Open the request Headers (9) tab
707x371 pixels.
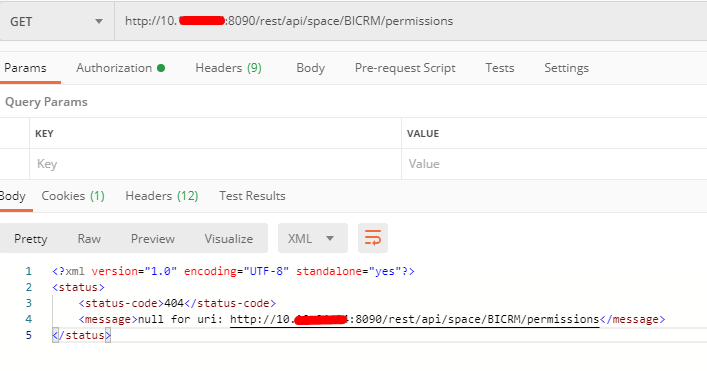click(x=229, y=68)
